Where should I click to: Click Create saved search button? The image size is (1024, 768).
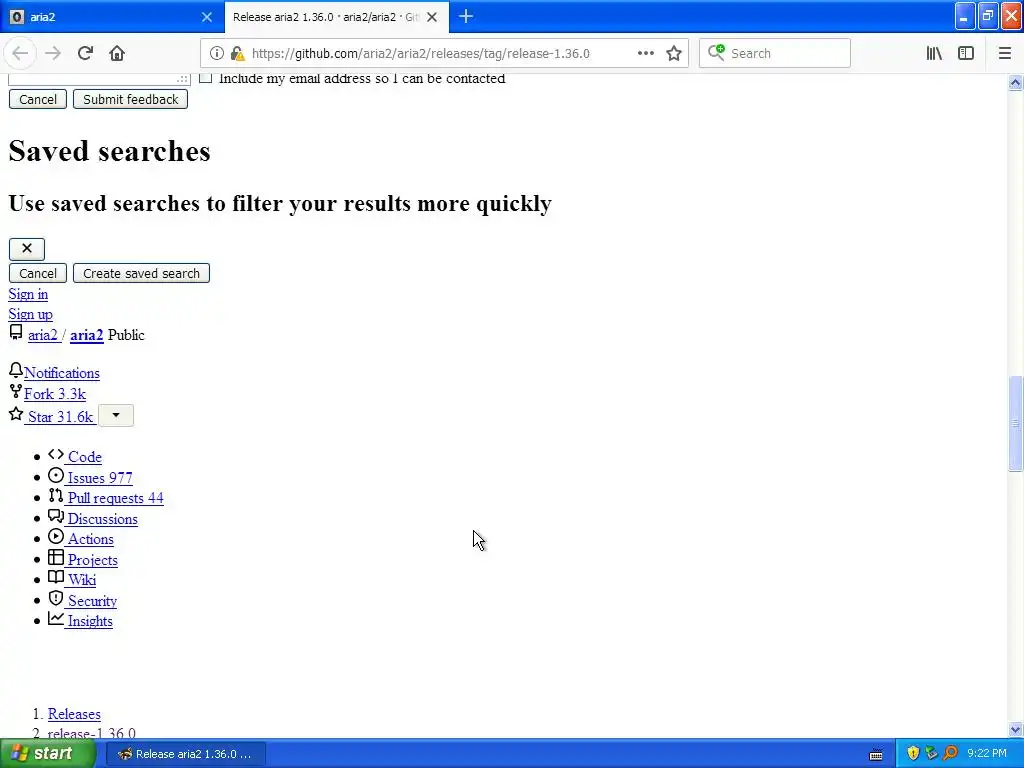point(142,274)
